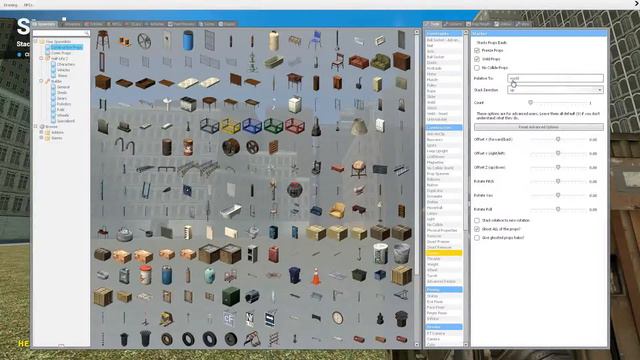Image resolution: width=640 pixels, height=360 pixels.
Task: Spawn the orange traffic cone prop
Action: point(316,276)
